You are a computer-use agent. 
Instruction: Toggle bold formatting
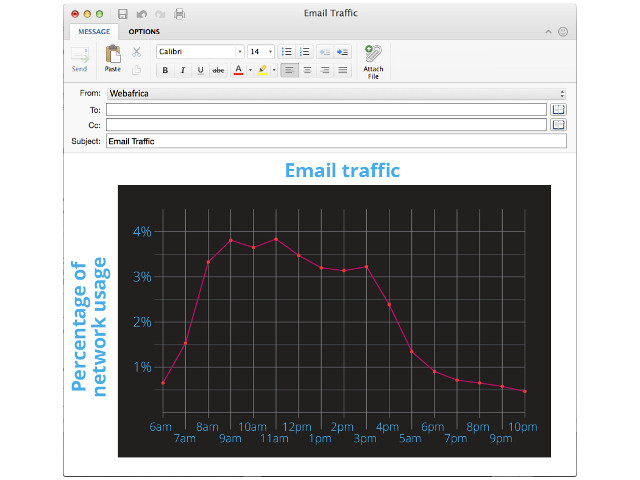coord(164,70)
